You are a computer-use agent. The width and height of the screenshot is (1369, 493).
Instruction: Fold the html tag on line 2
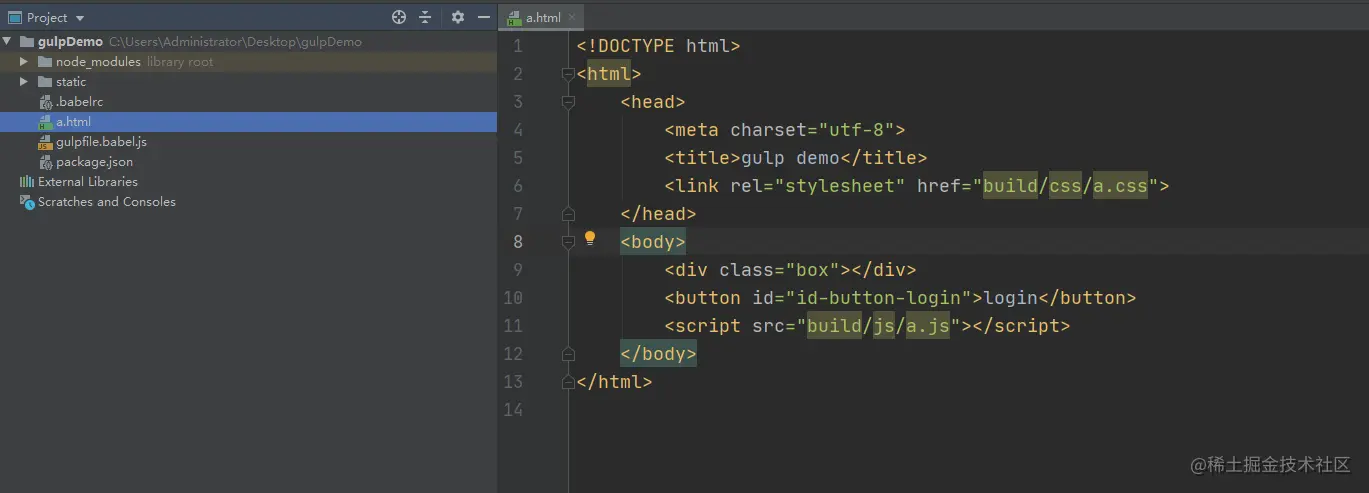coord(568,74)
